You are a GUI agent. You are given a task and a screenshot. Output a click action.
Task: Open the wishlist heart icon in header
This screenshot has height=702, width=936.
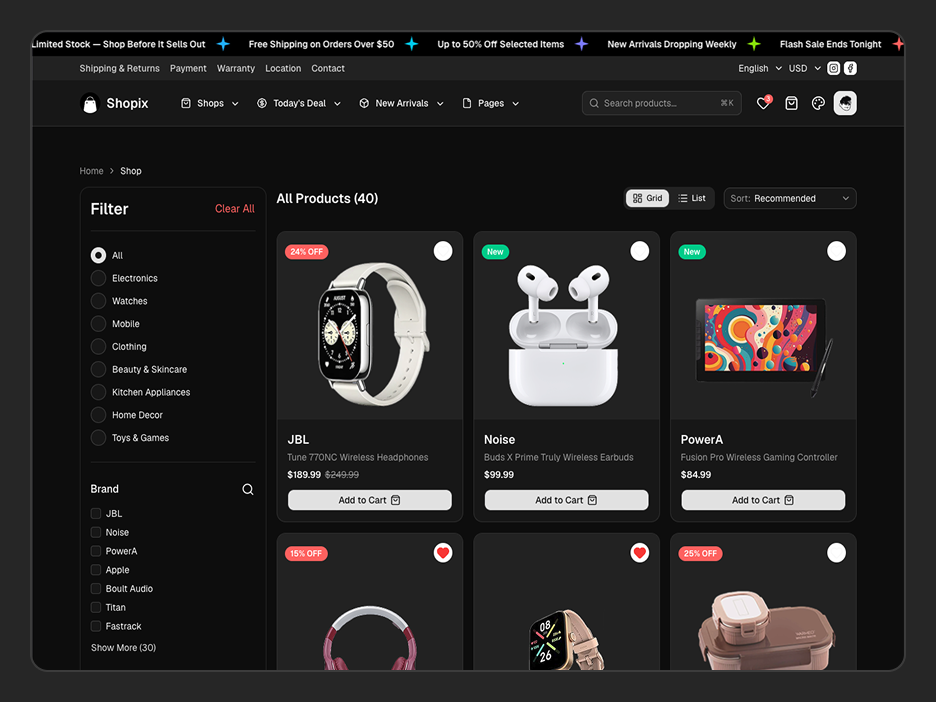[763, 103]
